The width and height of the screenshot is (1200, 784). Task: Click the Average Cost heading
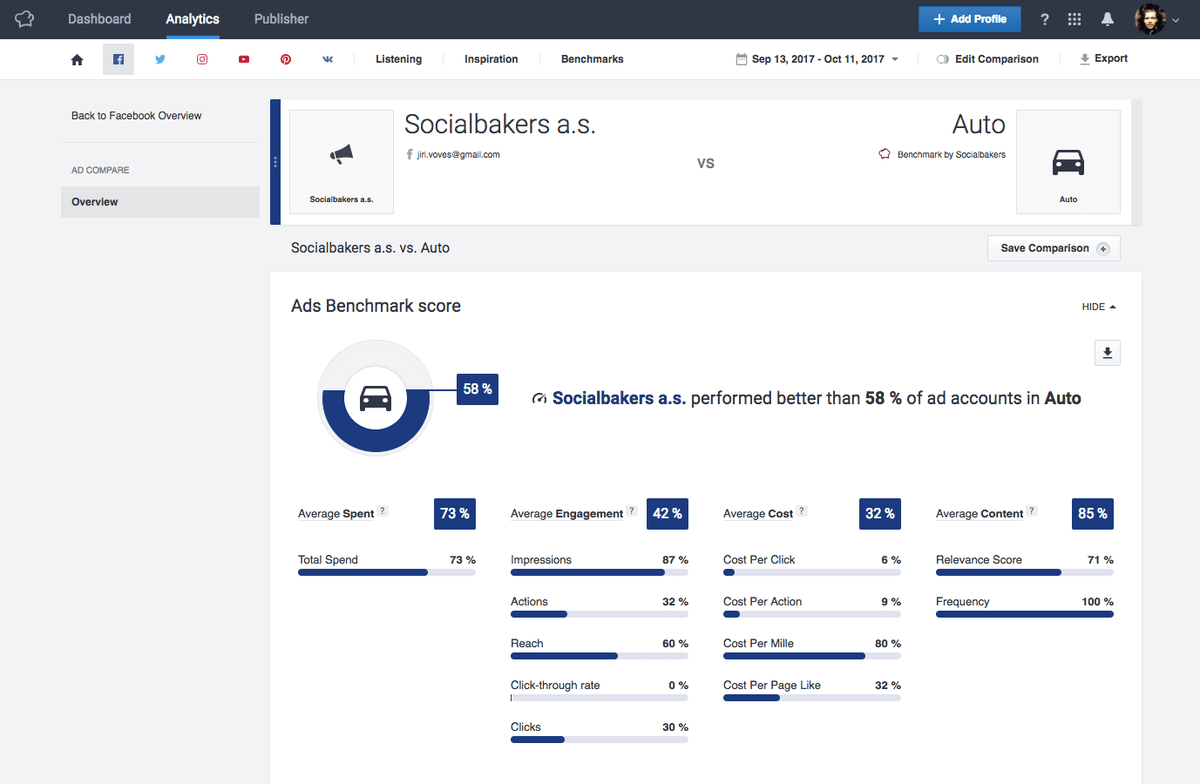[x=758, y=514]
